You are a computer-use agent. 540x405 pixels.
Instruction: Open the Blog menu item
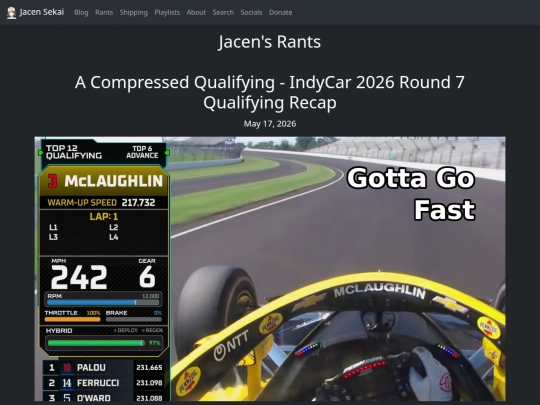click(81, 12)
